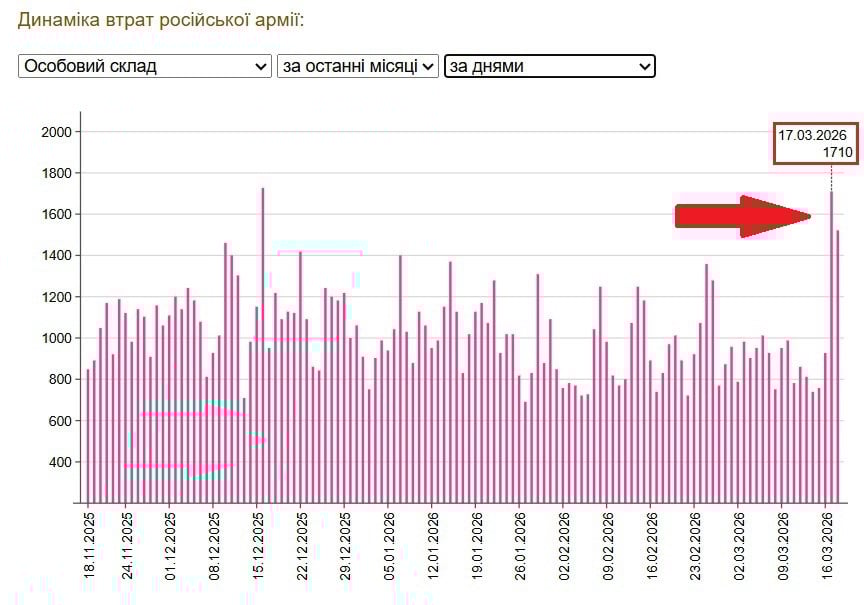
Task: Select the 400 y-axis tick label
Action: 60,462
